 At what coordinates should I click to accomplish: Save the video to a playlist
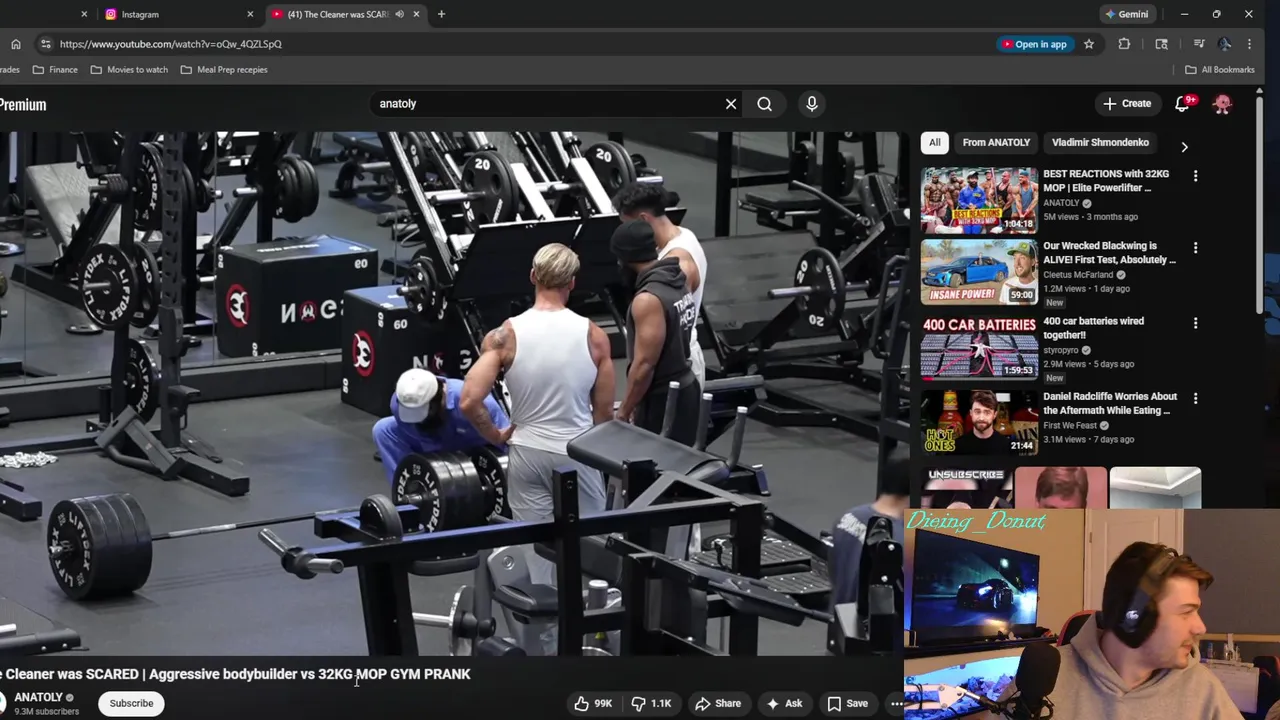[847, 704]
